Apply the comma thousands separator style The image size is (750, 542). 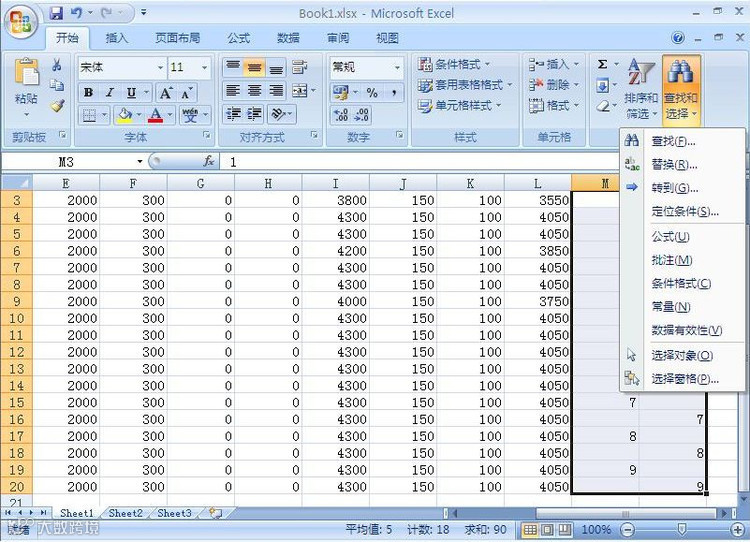pyautogui.click(x=394, y=92)
